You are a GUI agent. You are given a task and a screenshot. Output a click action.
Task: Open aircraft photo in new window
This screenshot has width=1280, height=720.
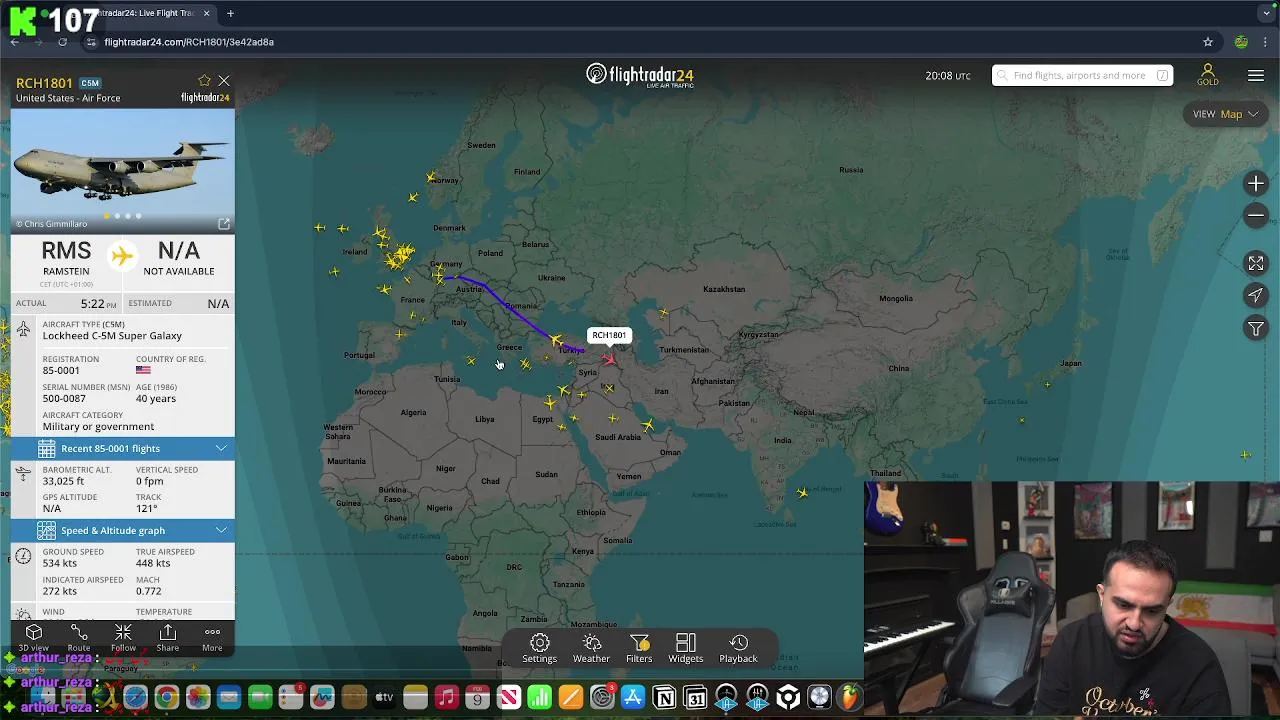(224, 223)
